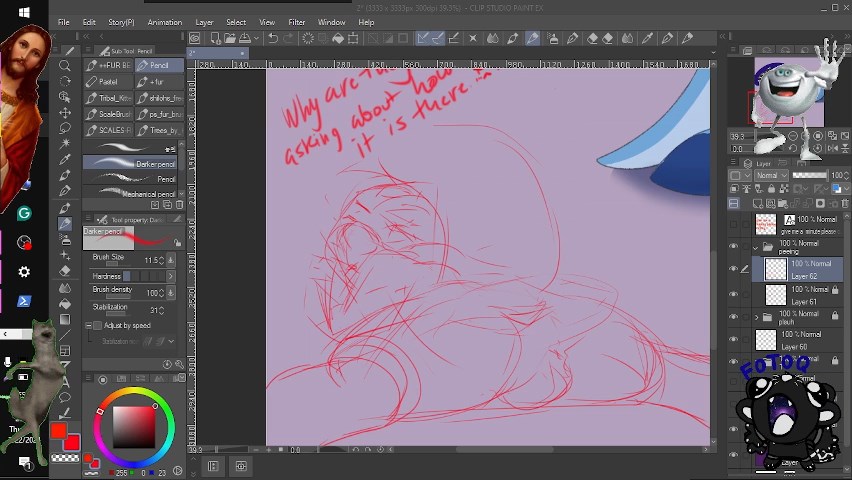Screen dimensions: 852x480
Task: Collapse the peeing layer folder
Action: (756, 246)
